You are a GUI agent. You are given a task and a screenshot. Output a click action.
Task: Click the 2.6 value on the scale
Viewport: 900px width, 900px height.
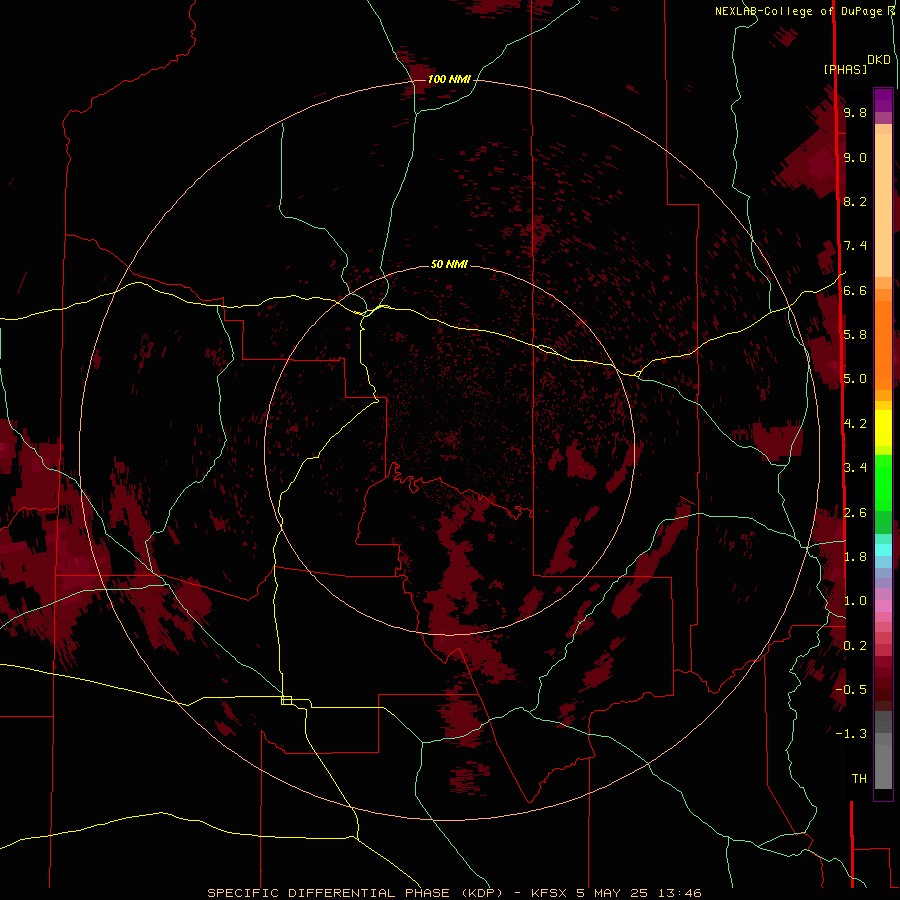tap(855, 513)
